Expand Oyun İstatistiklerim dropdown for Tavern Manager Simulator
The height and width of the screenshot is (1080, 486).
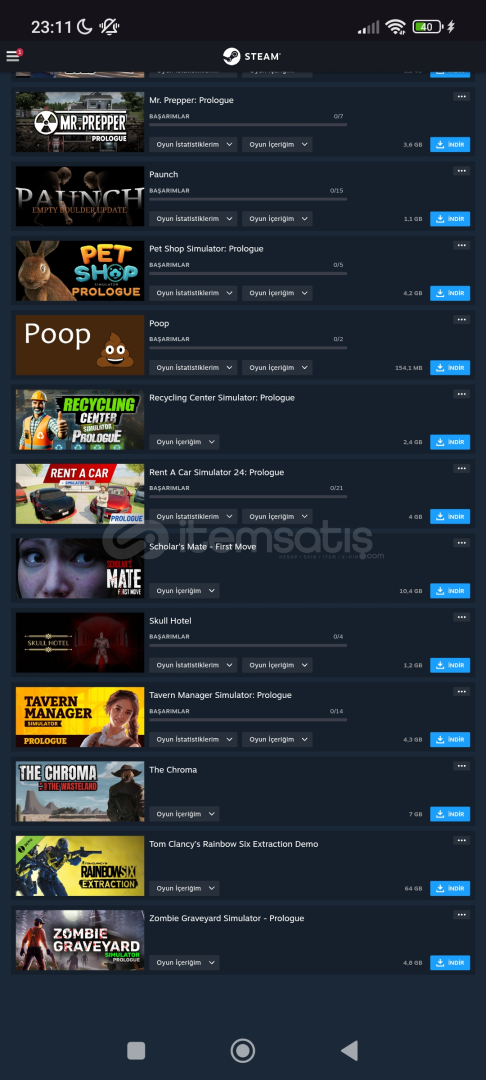click(193, 740)
